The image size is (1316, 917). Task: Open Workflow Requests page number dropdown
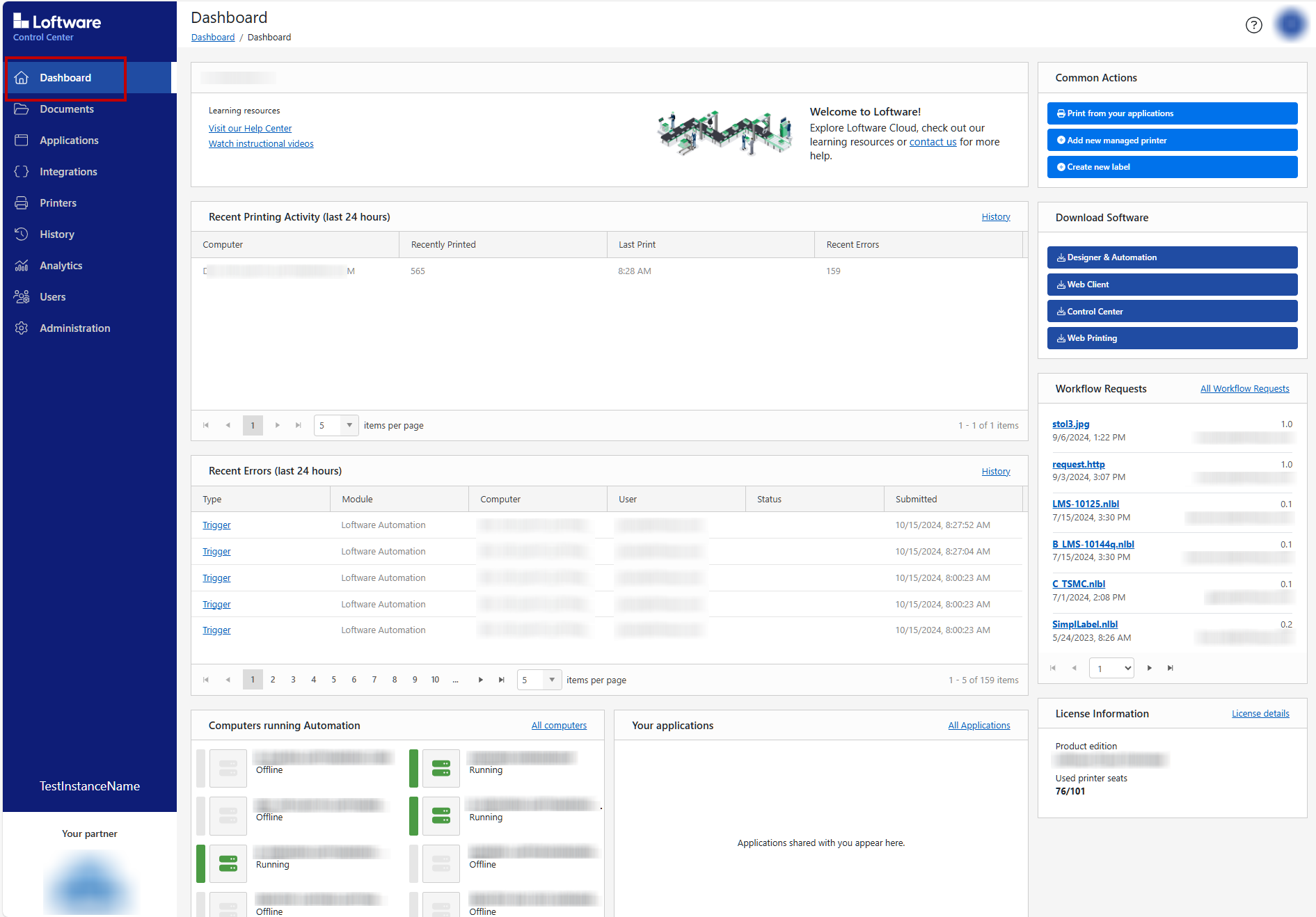point(1111,668)
